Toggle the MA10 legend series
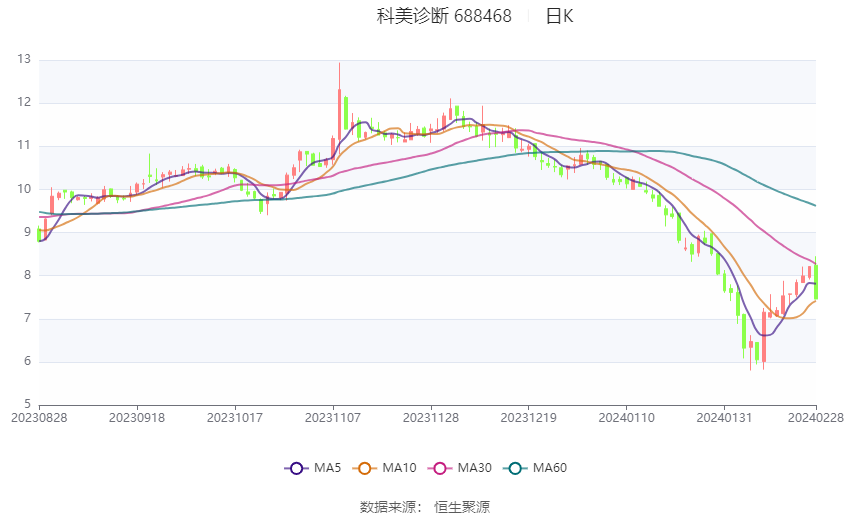The image size is (850, 517). 384,468
